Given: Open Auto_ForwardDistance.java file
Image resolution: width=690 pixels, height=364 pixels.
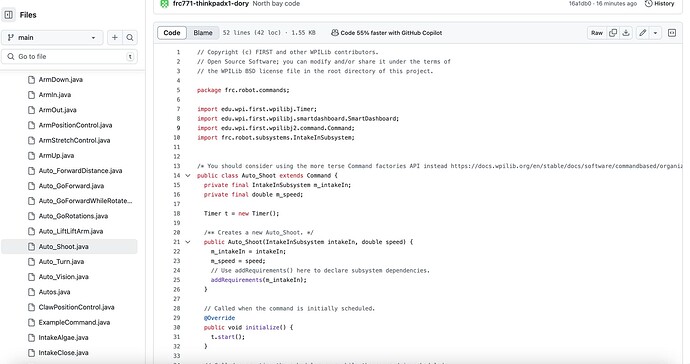Looking at the screenshot, I should pos(80,171).
